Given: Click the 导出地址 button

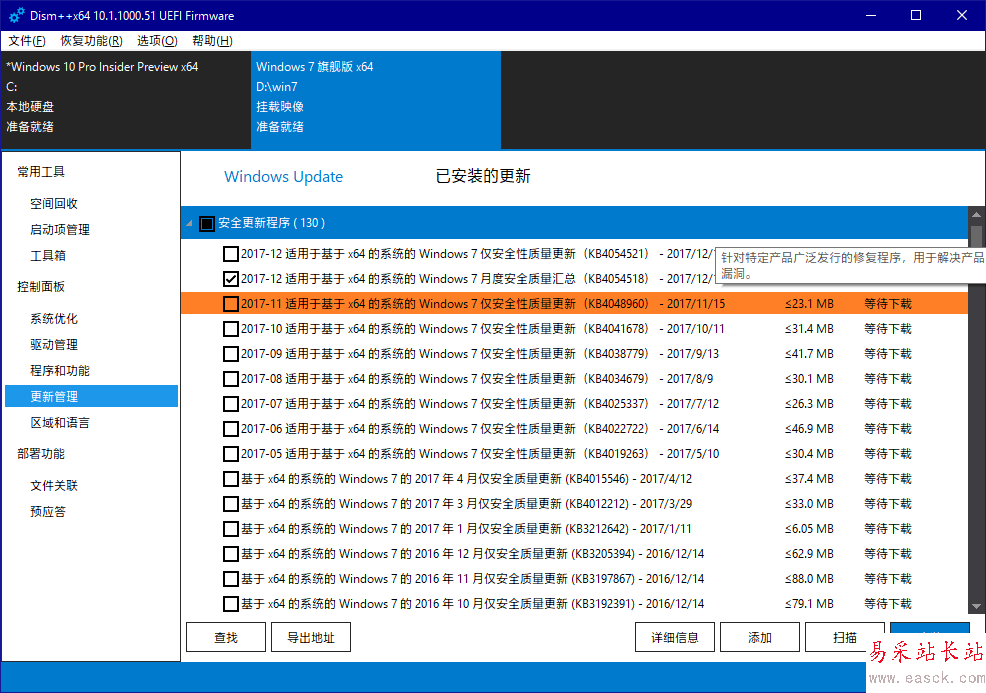Looking at the screenshot, I should click(x=311, y=638).
